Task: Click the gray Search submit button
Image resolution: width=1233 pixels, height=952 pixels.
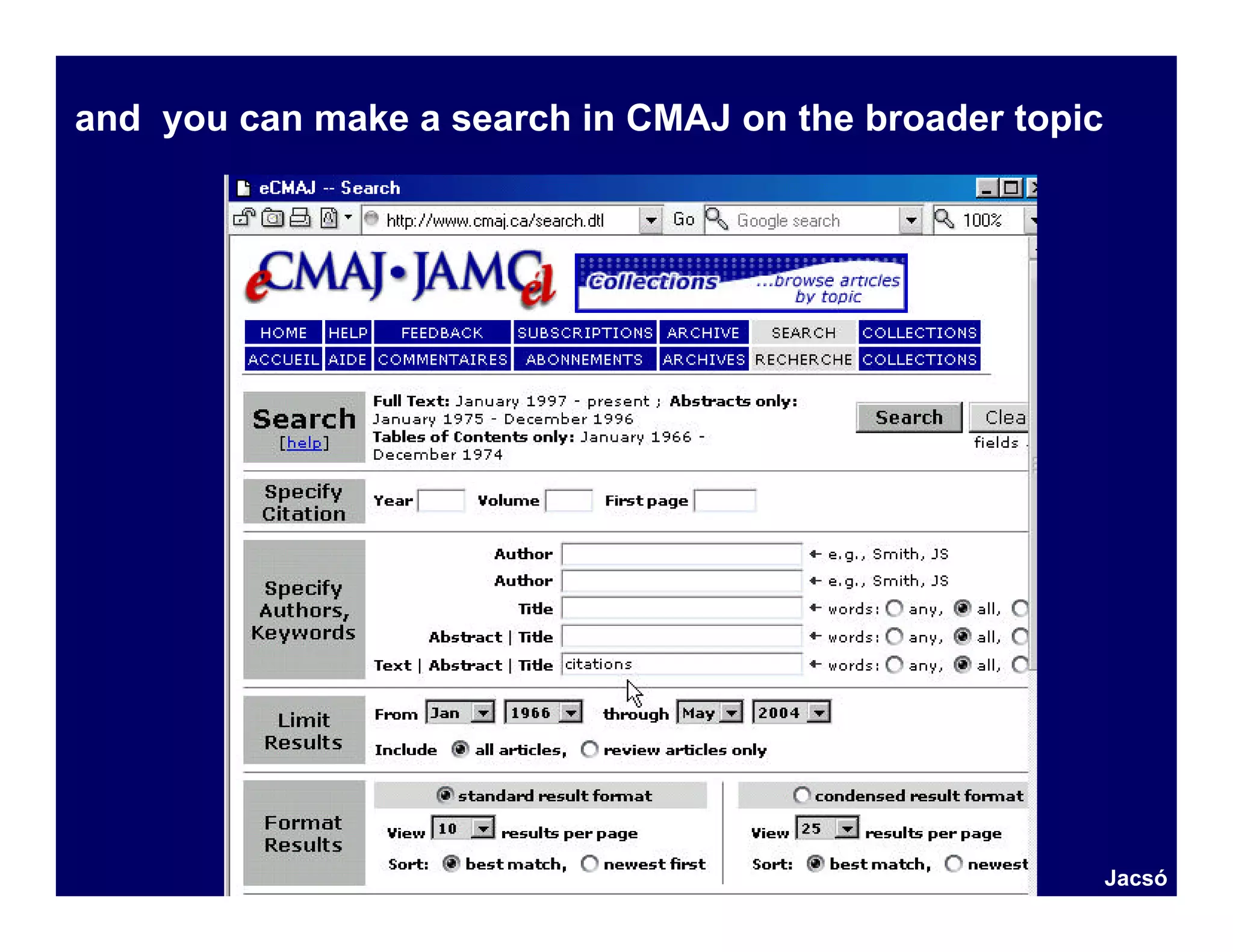Action: (x=909, y=417)
